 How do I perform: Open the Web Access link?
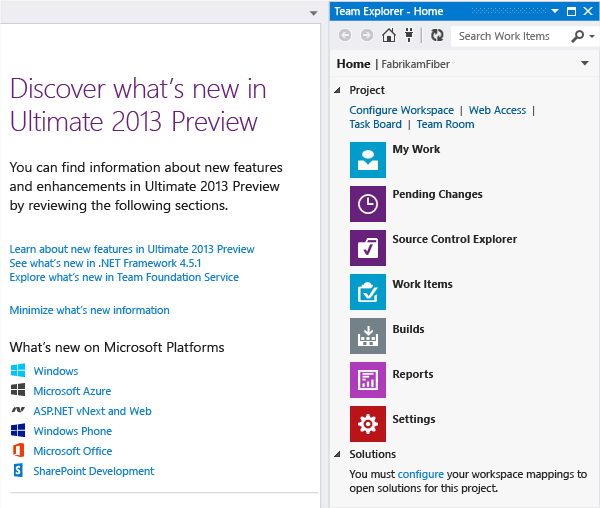click(497, 110)
